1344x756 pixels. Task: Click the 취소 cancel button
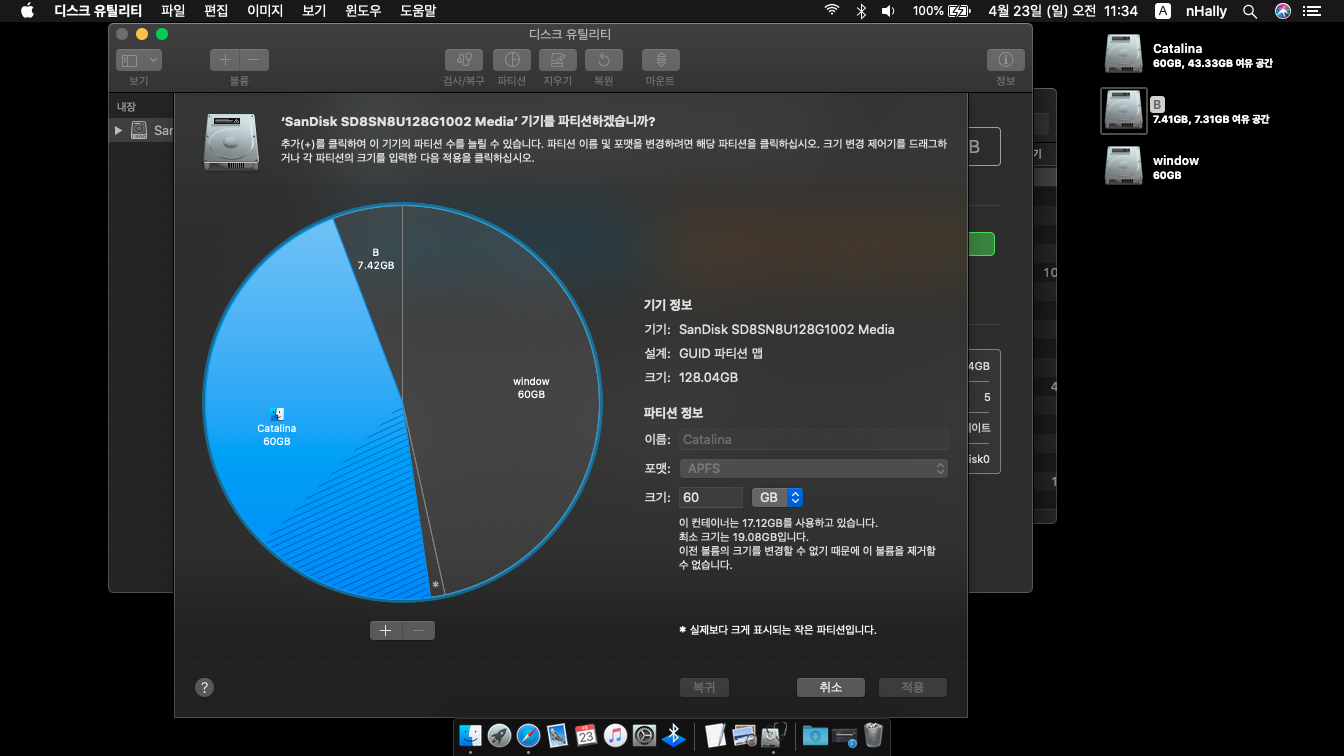pyautogui.click(x=831, y=687)
